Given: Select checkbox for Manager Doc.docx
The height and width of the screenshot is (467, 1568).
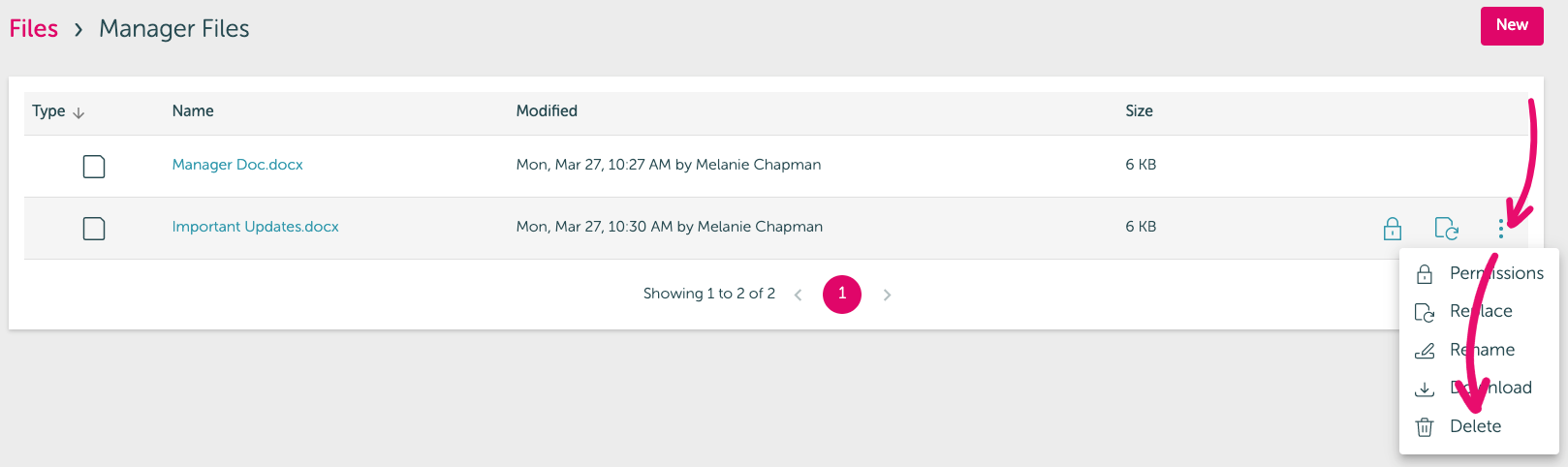Looking at the screenshot, I should point(94,167).
